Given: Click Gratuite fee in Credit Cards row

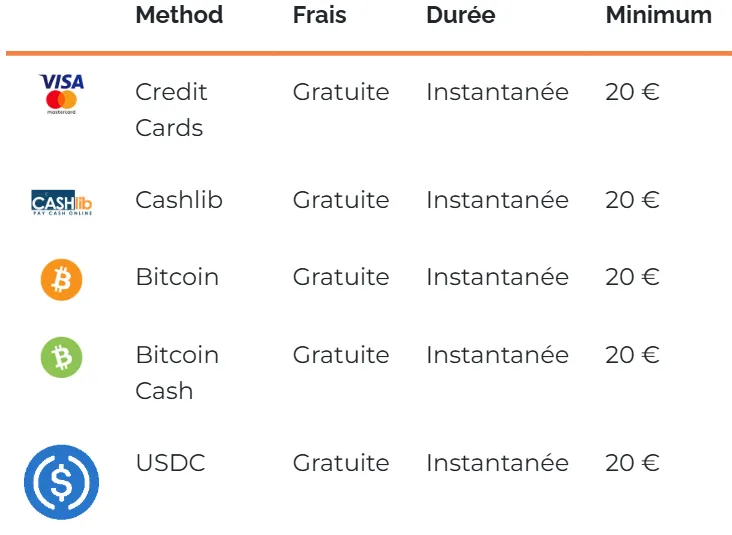Looking at the screenshot, I should 341,92.
